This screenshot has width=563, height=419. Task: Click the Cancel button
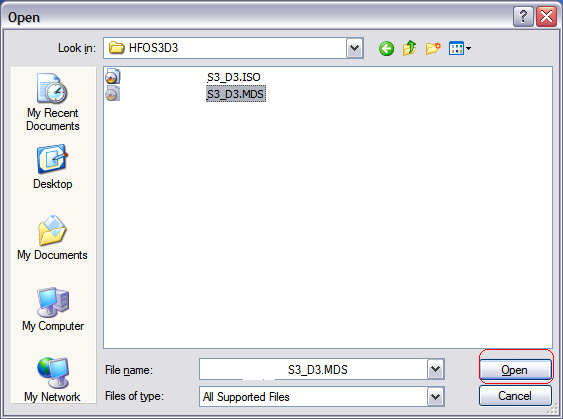pos(515,396)
